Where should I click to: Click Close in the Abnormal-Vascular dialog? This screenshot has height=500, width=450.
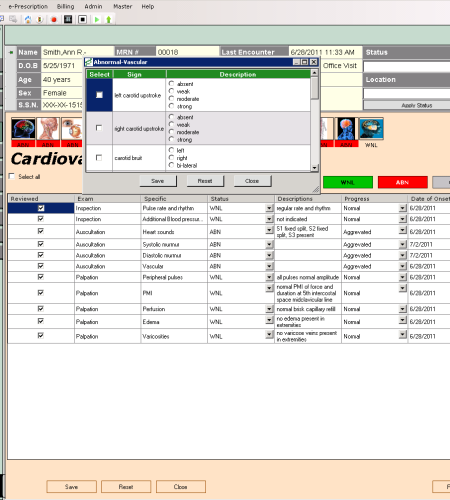tap(252, 181)
